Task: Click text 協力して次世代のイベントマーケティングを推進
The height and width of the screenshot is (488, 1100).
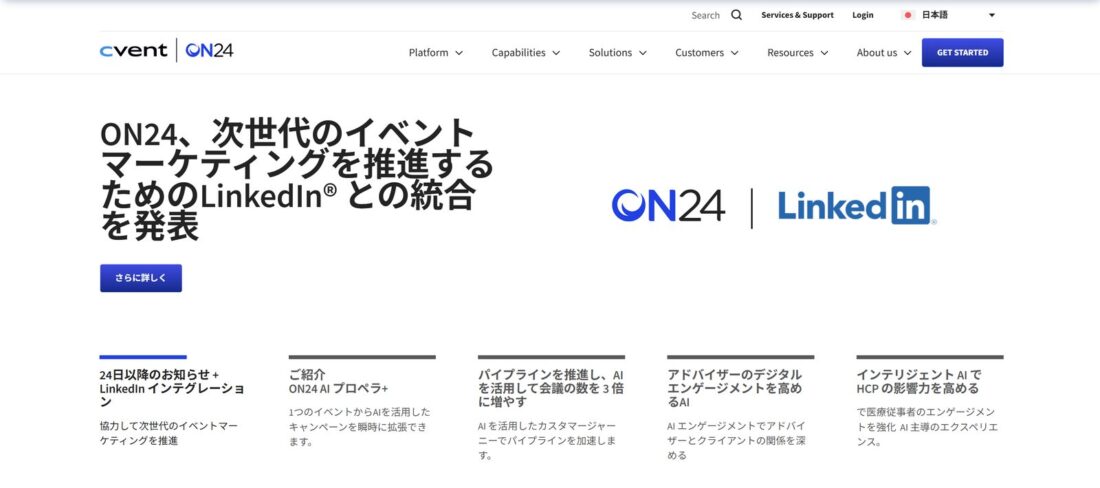Action: pyautogui.click(x=168, y=433)
